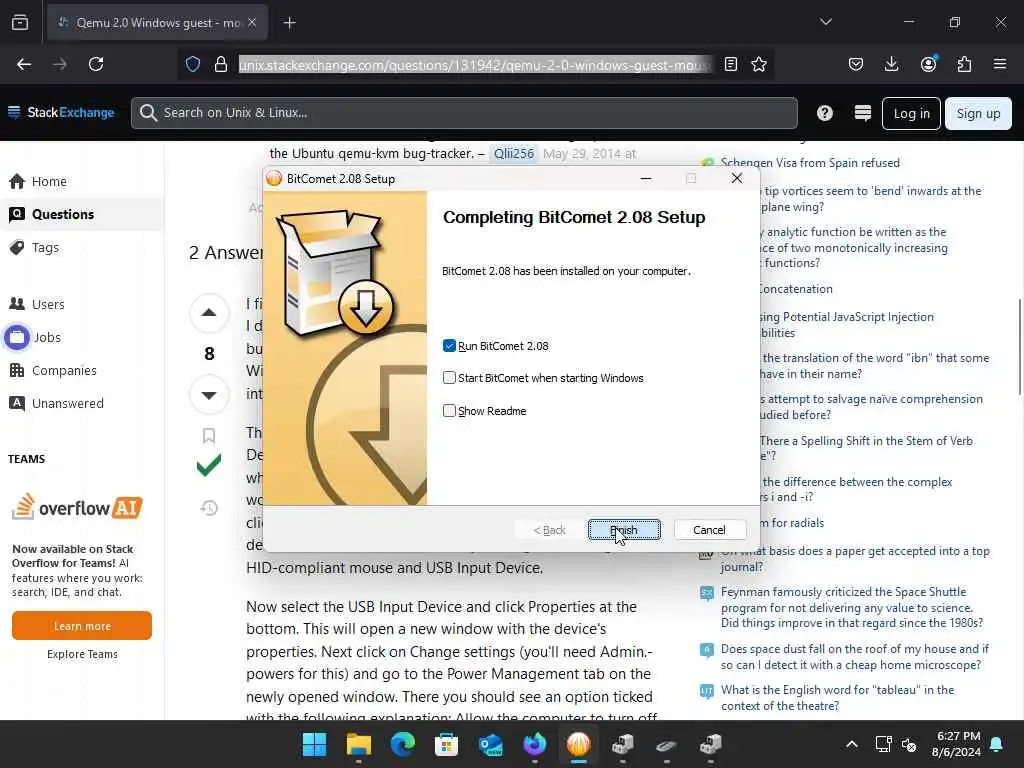Open paper accepted into top journal question

click(x=855, y=559)
